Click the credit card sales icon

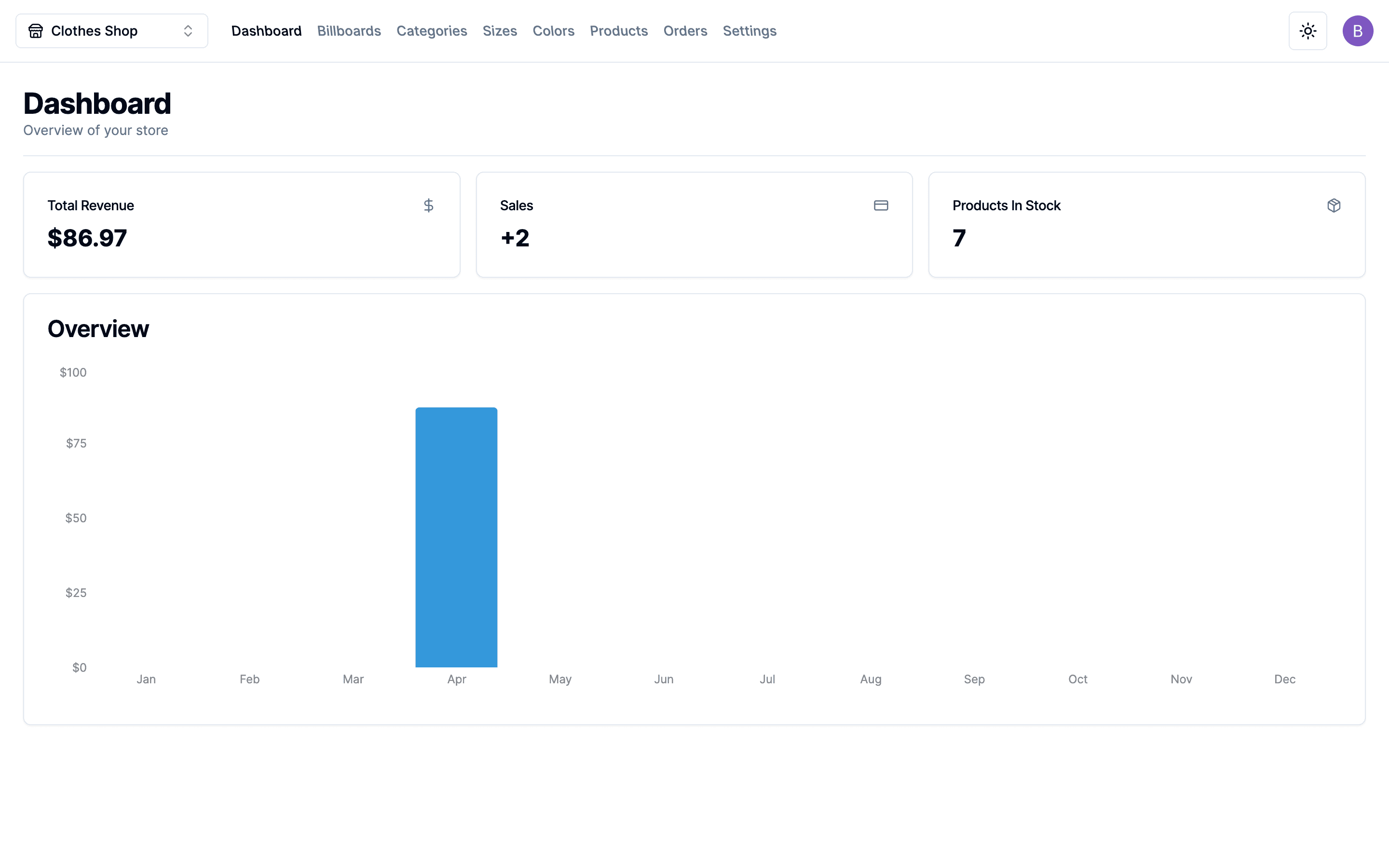[880, 205]
